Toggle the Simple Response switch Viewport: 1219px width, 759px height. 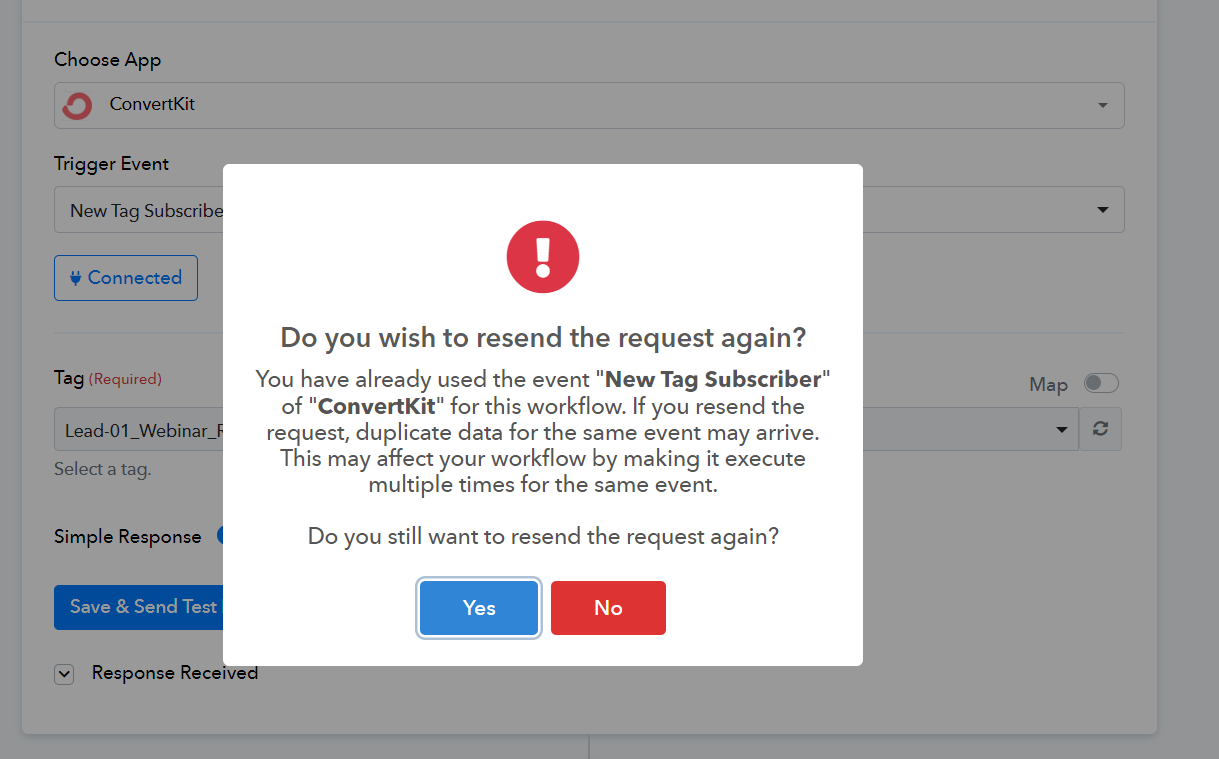(220, 536)
